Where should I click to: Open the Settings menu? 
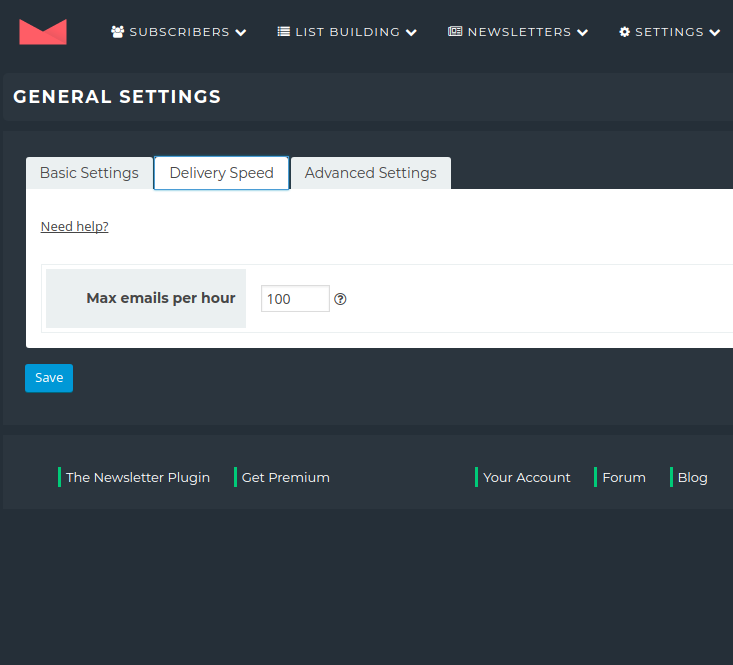(669, 32)
